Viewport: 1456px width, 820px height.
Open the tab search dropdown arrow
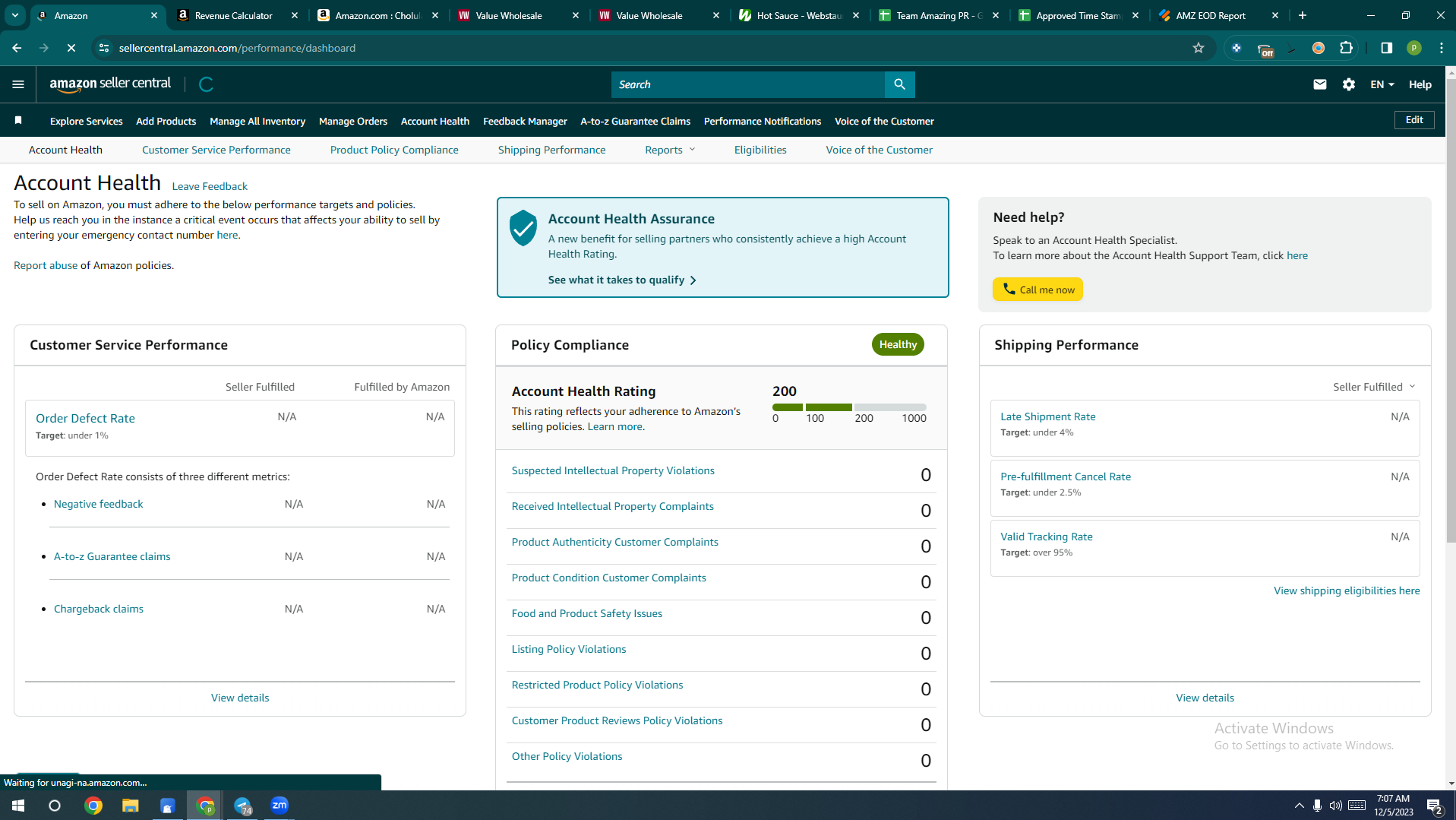[x=15, y=15]
